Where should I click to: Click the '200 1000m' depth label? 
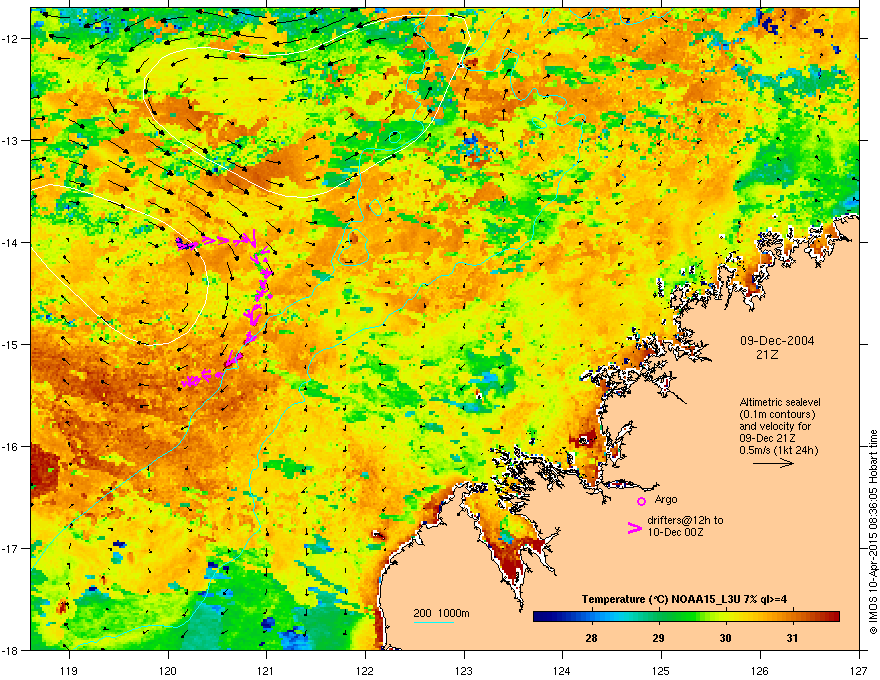tap(441, 613)
